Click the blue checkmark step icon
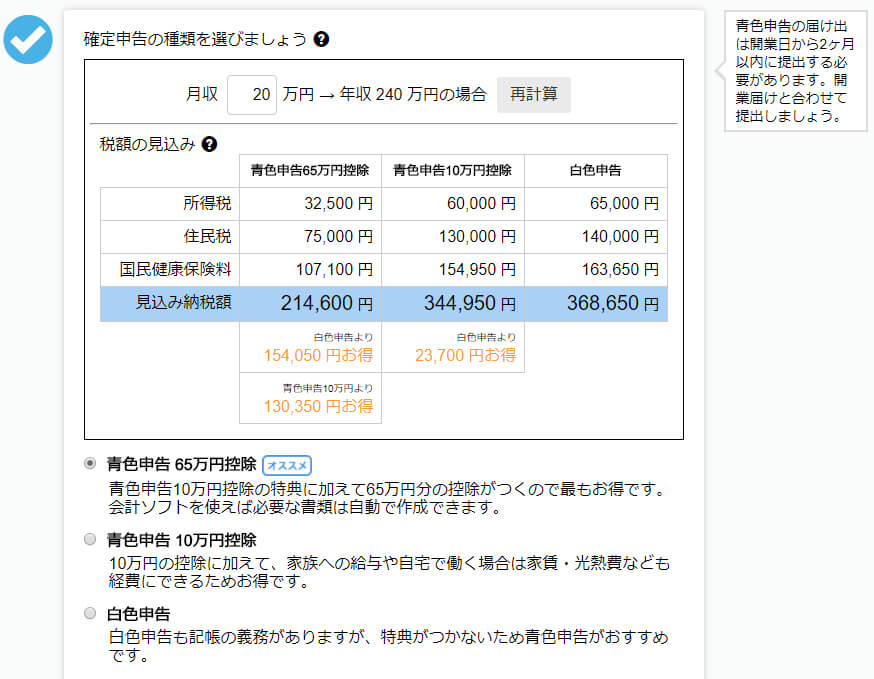This screenshot has height=679, width=874. [x=28, y=39]
